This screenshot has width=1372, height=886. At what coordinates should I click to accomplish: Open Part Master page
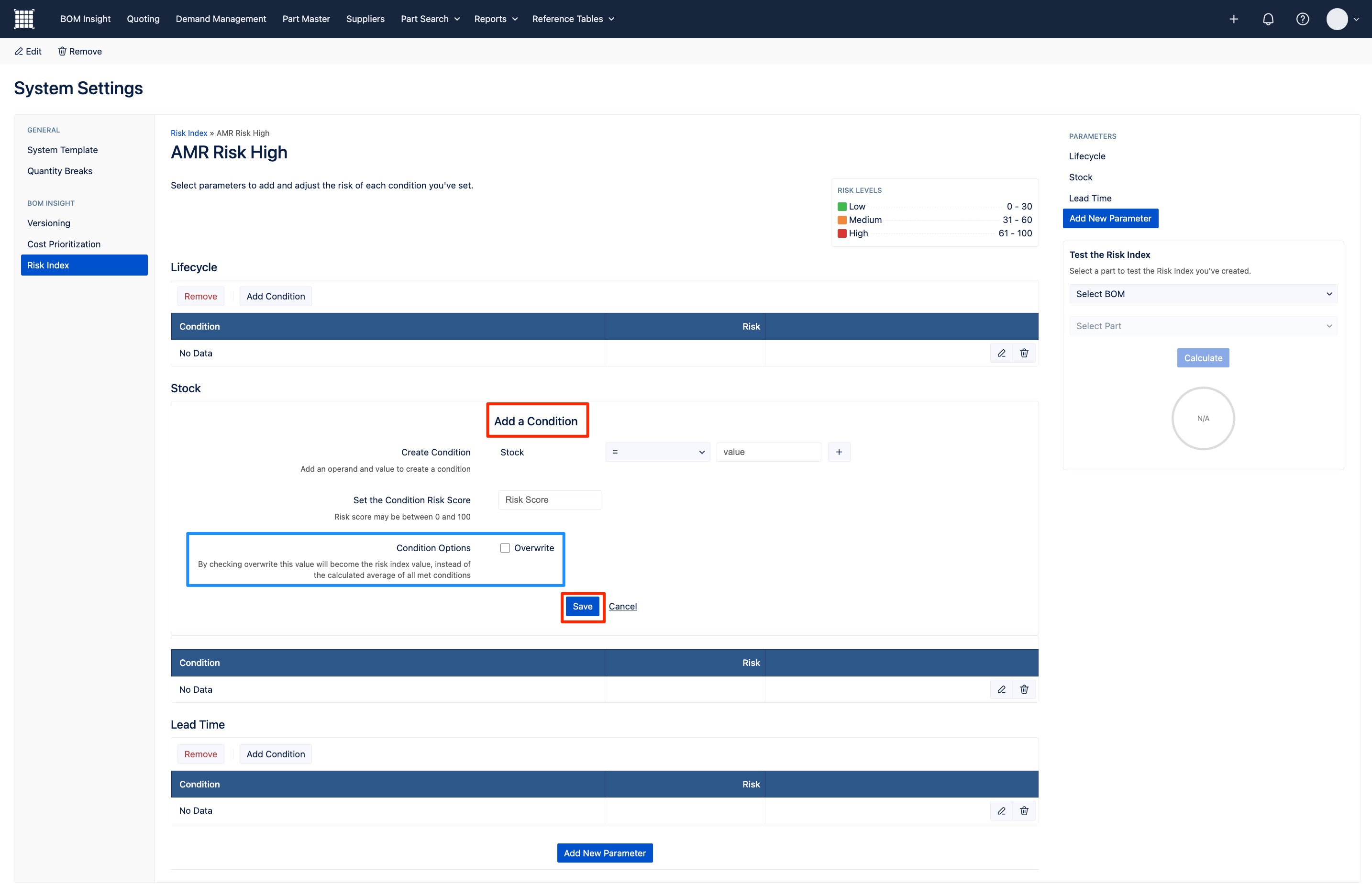tap(306, 19)
